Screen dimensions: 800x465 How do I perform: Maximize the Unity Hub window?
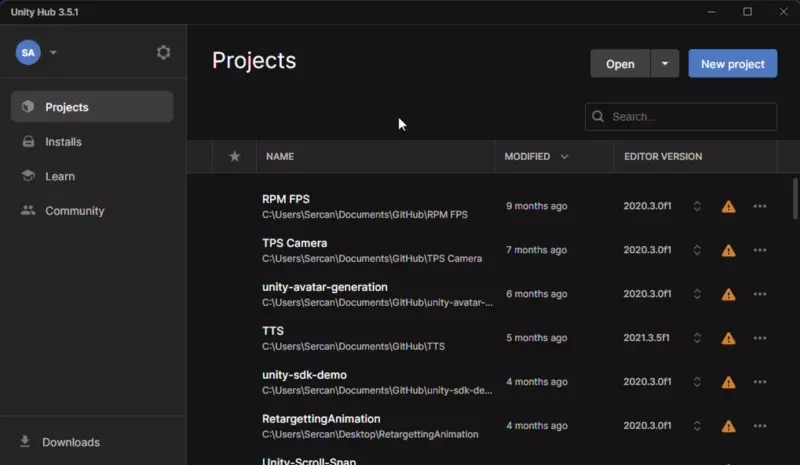click(x=747, y=12)
